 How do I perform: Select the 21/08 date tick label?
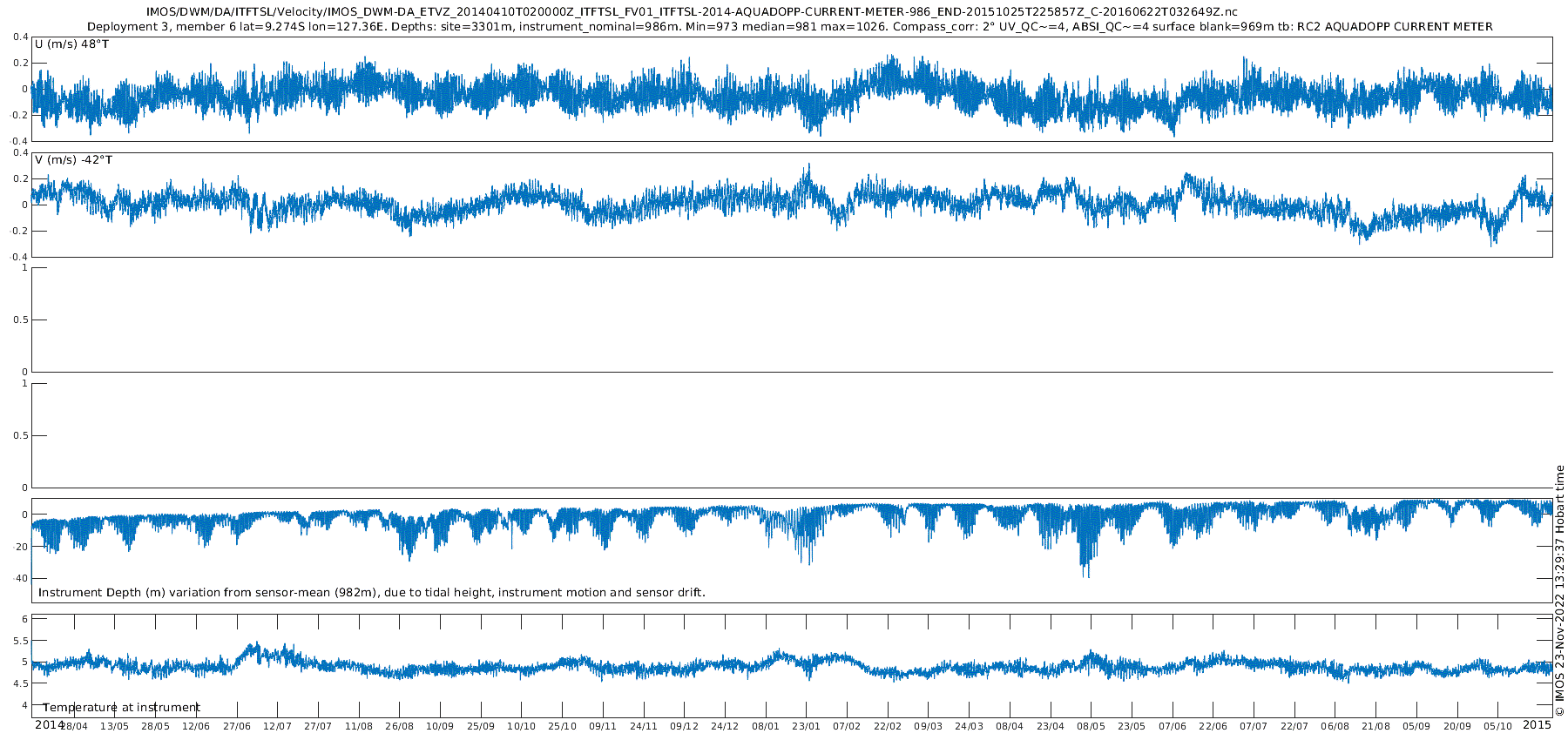pos(1376,727)
